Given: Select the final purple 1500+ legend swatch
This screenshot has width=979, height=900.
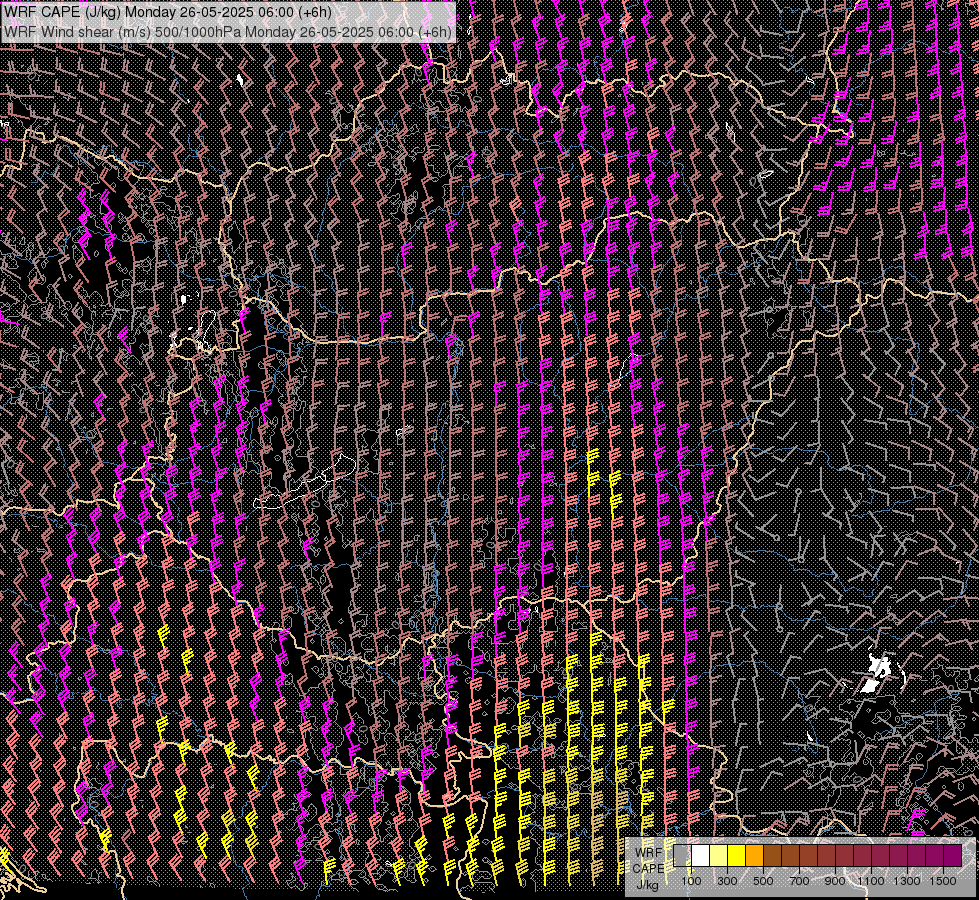Looking at the screenshot, I should click(x=952, y=856).
